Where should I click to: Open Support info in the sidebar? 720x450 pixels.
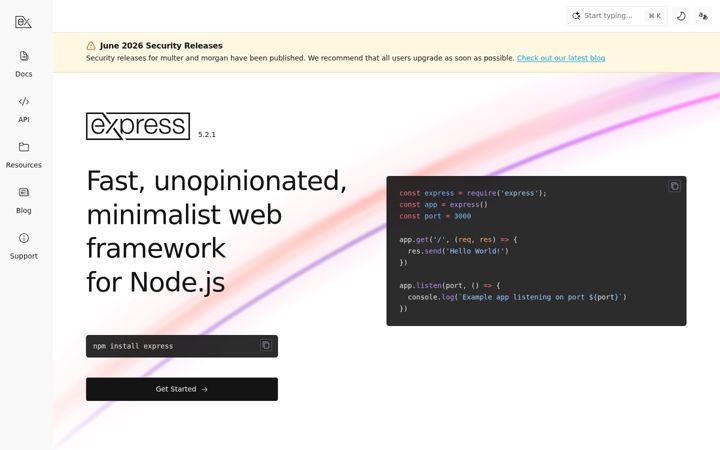tap(24, 246)
